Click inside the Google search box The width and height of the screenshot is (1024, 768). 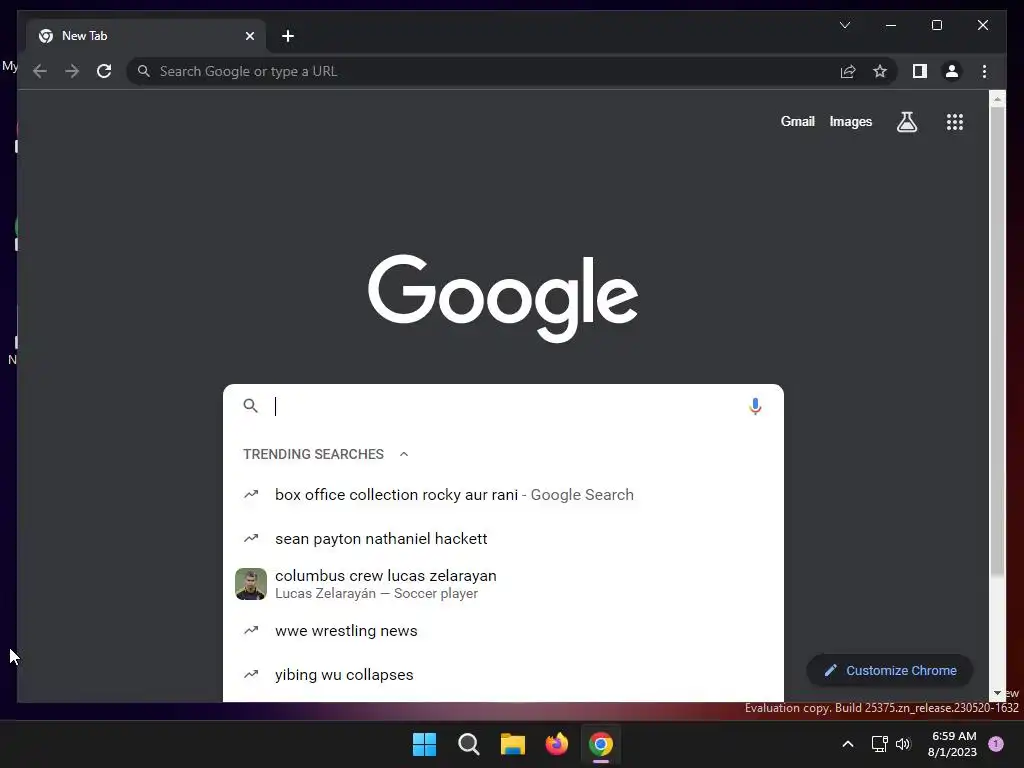tap(503, 406)
